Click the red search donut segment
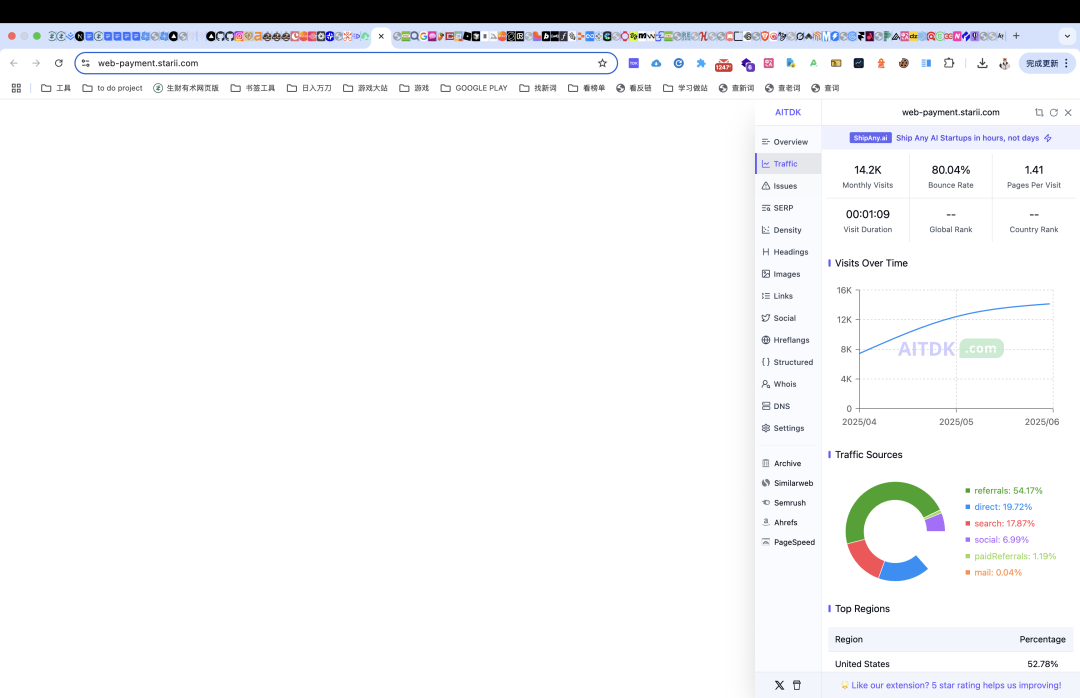This screenshot has width=1080, height=698. (865, 558)
